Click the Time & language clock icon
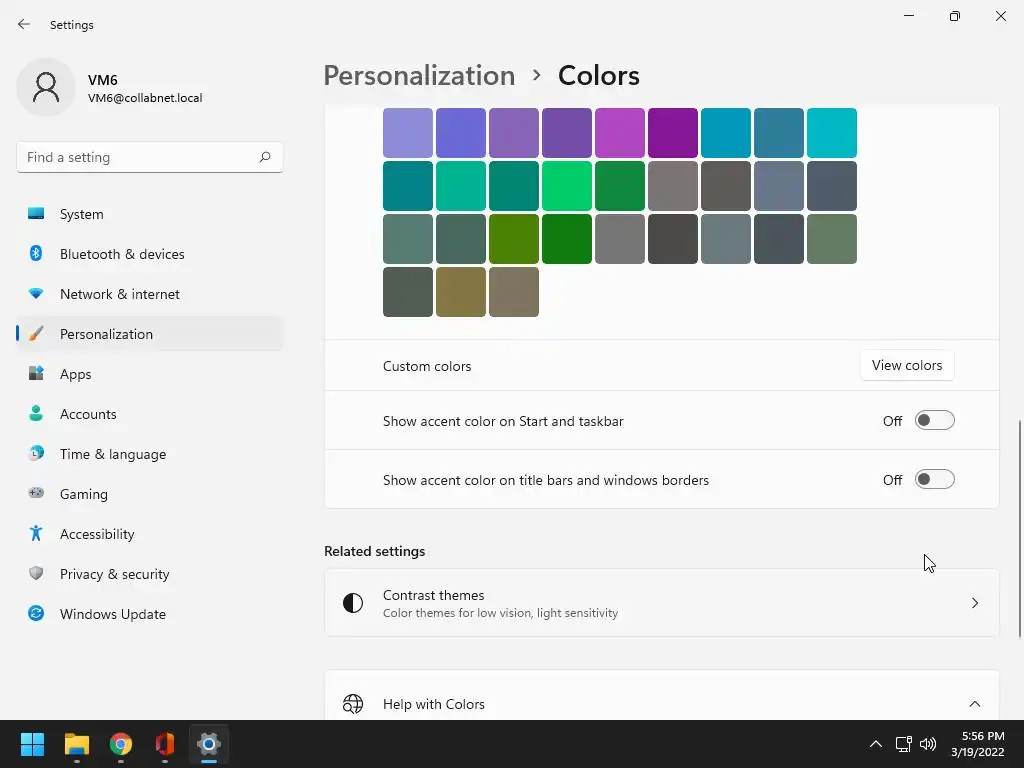 36,453
